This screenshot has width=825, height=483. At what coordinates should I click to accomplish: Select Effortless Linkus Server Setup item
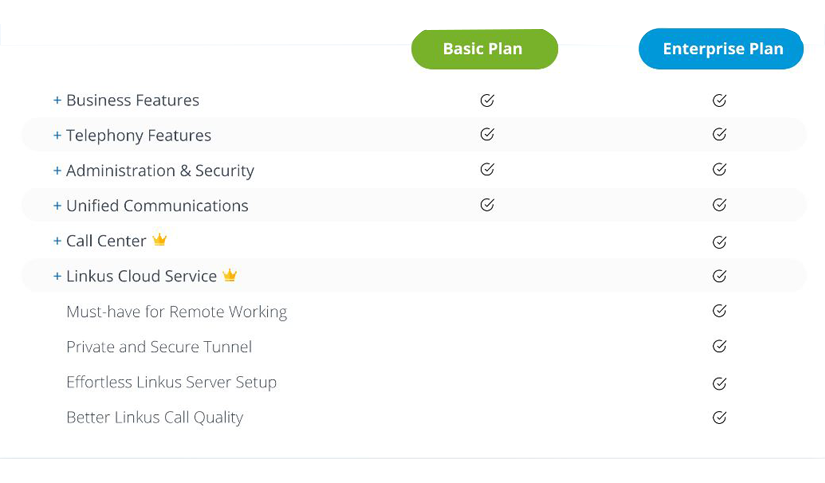point(171,382)
